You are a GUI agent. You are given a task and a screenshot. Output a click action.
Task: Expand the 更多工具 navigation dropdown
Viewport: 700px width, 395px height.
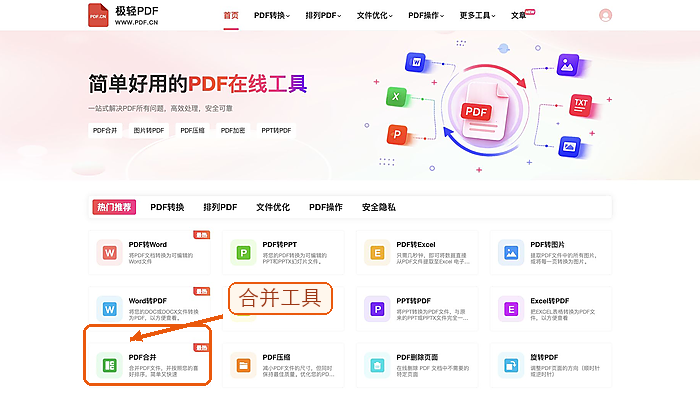(477, 16)
